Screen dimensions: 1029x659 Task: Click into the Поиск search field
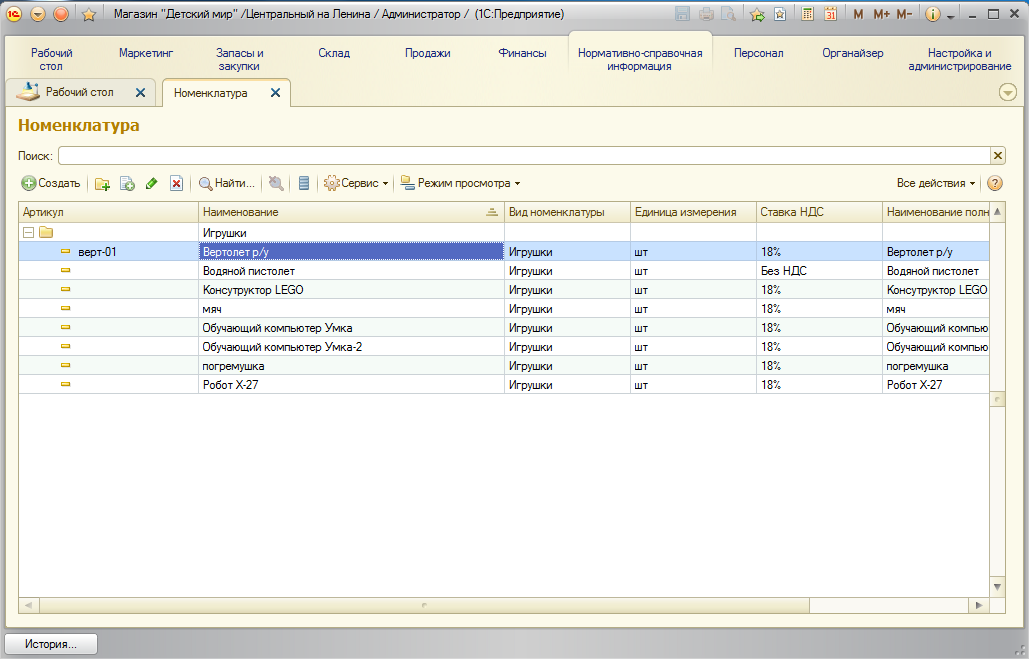(x=524, y=156)
